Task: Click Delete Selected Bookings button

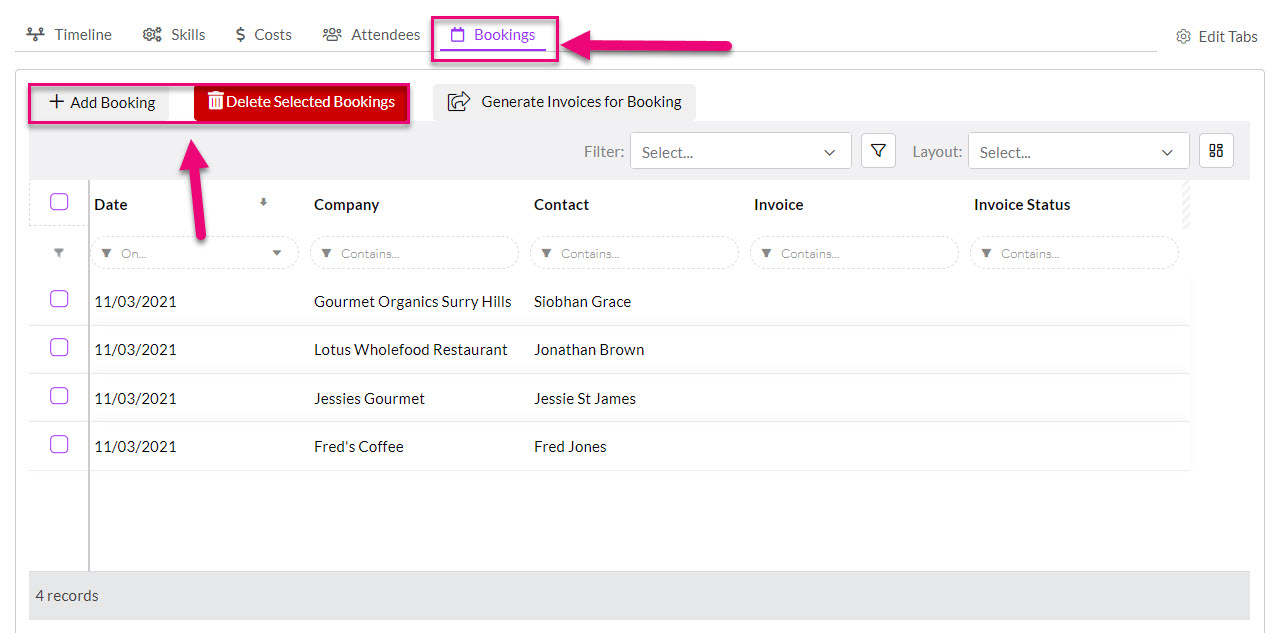Action: coord(301,102)
